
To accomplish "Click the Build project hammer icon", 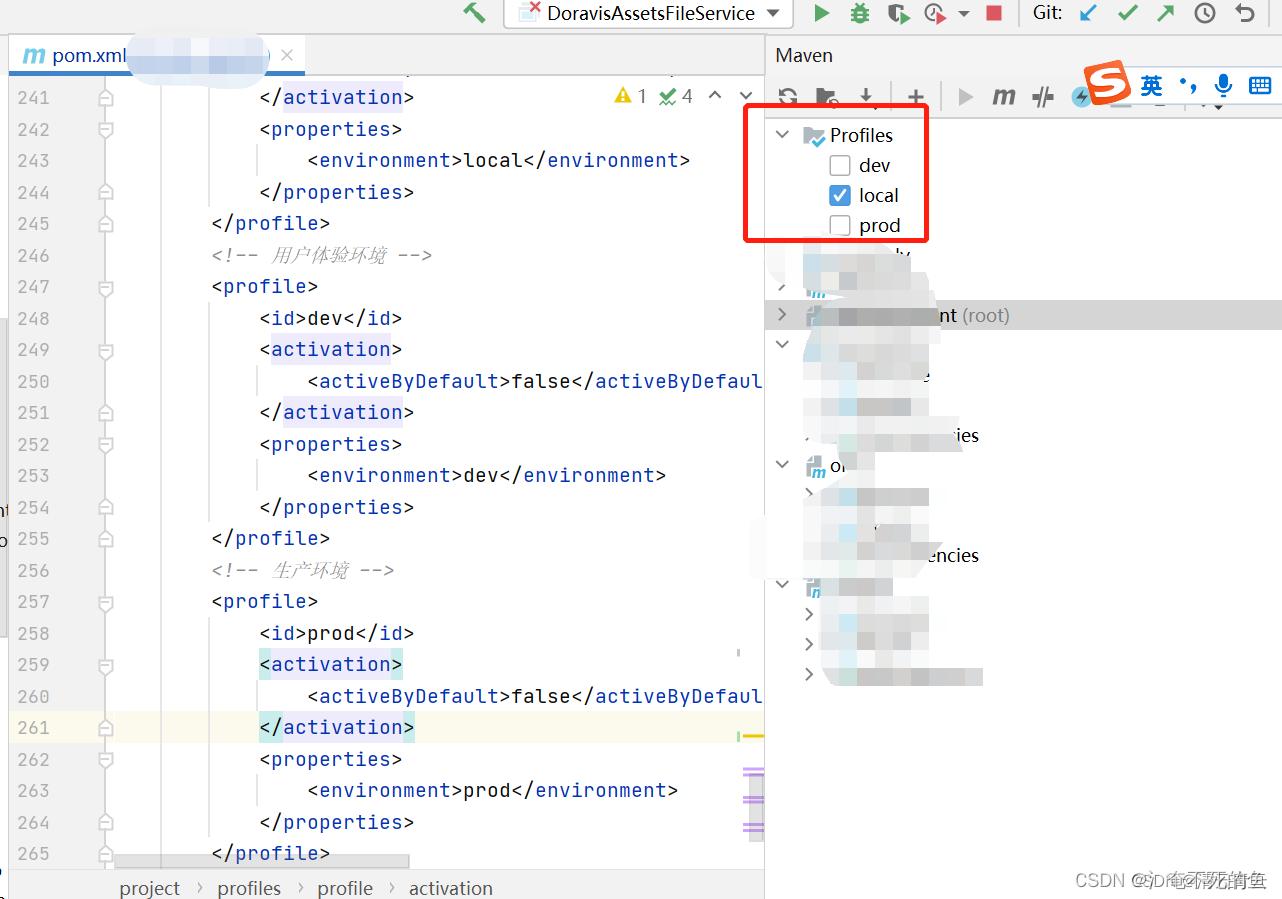I will [474, 13].
